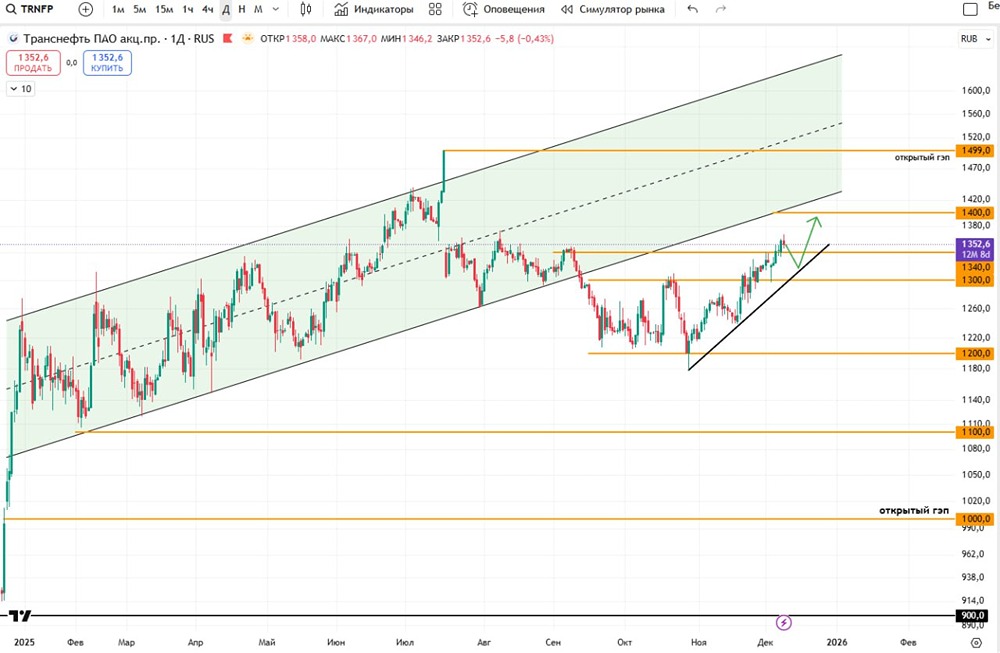The image size is (1000, 653).
Task: Click the TradingView logo
Action: tap(20, 615)
